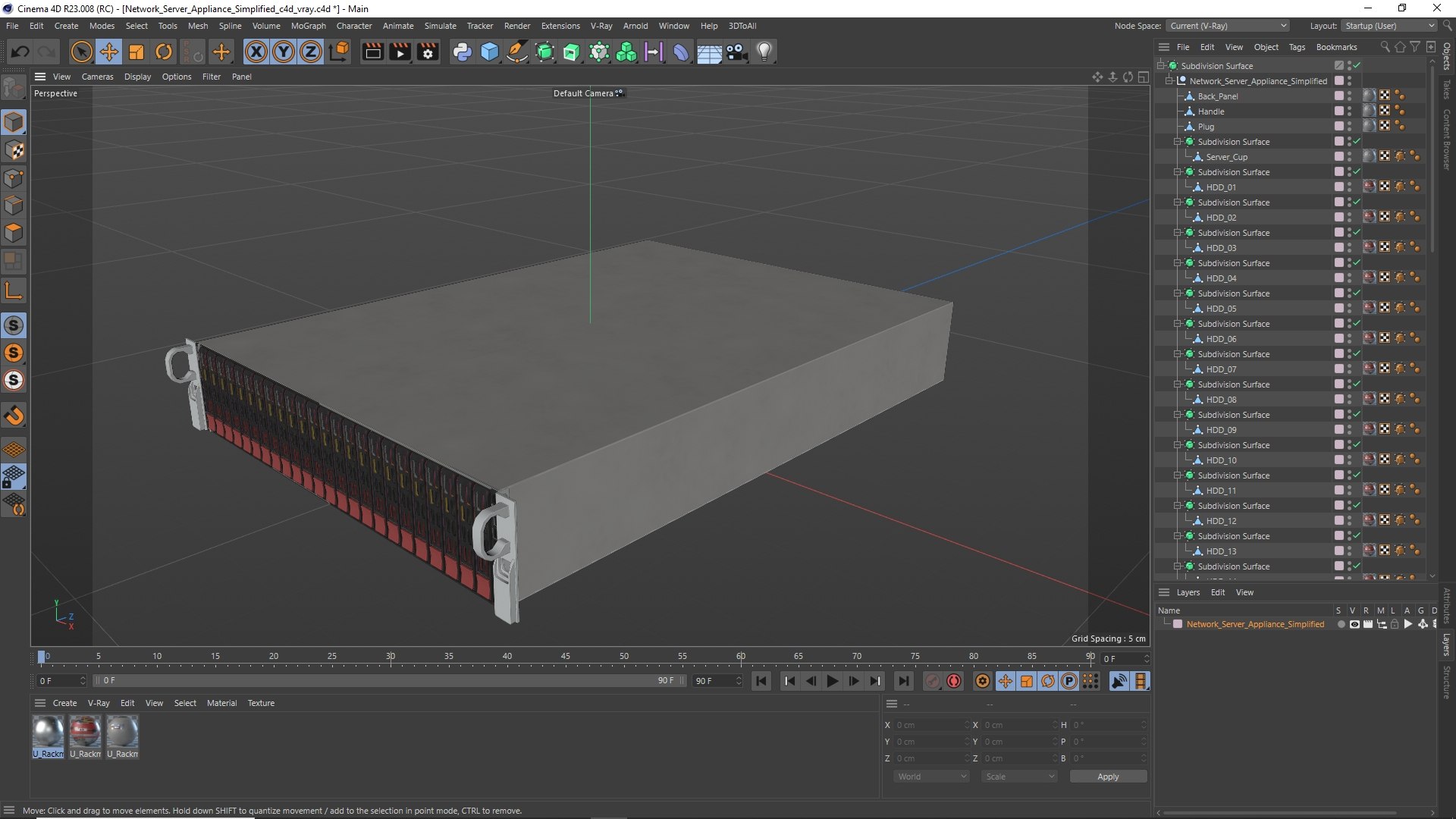Open the Node Space dropdown
The image size is (1456, 819).
click(x=1228, y=26)
